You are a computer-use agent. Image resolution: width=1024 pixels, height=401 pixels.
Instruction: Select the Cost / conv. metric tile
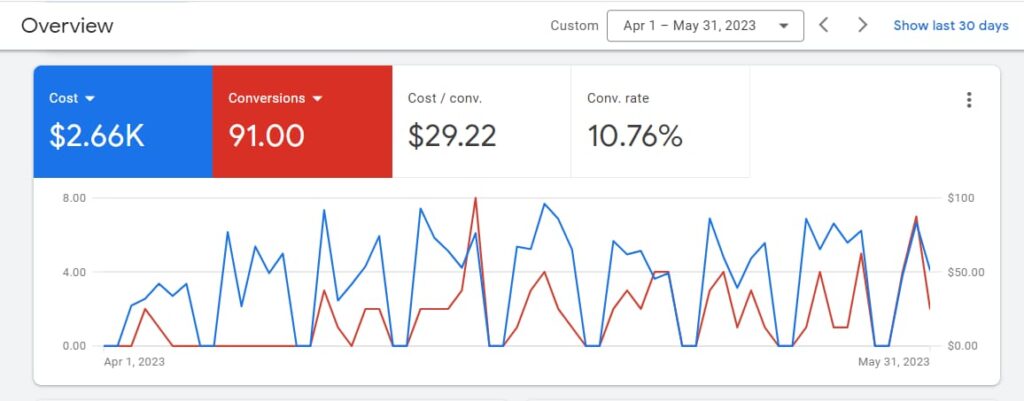(481, 121)
